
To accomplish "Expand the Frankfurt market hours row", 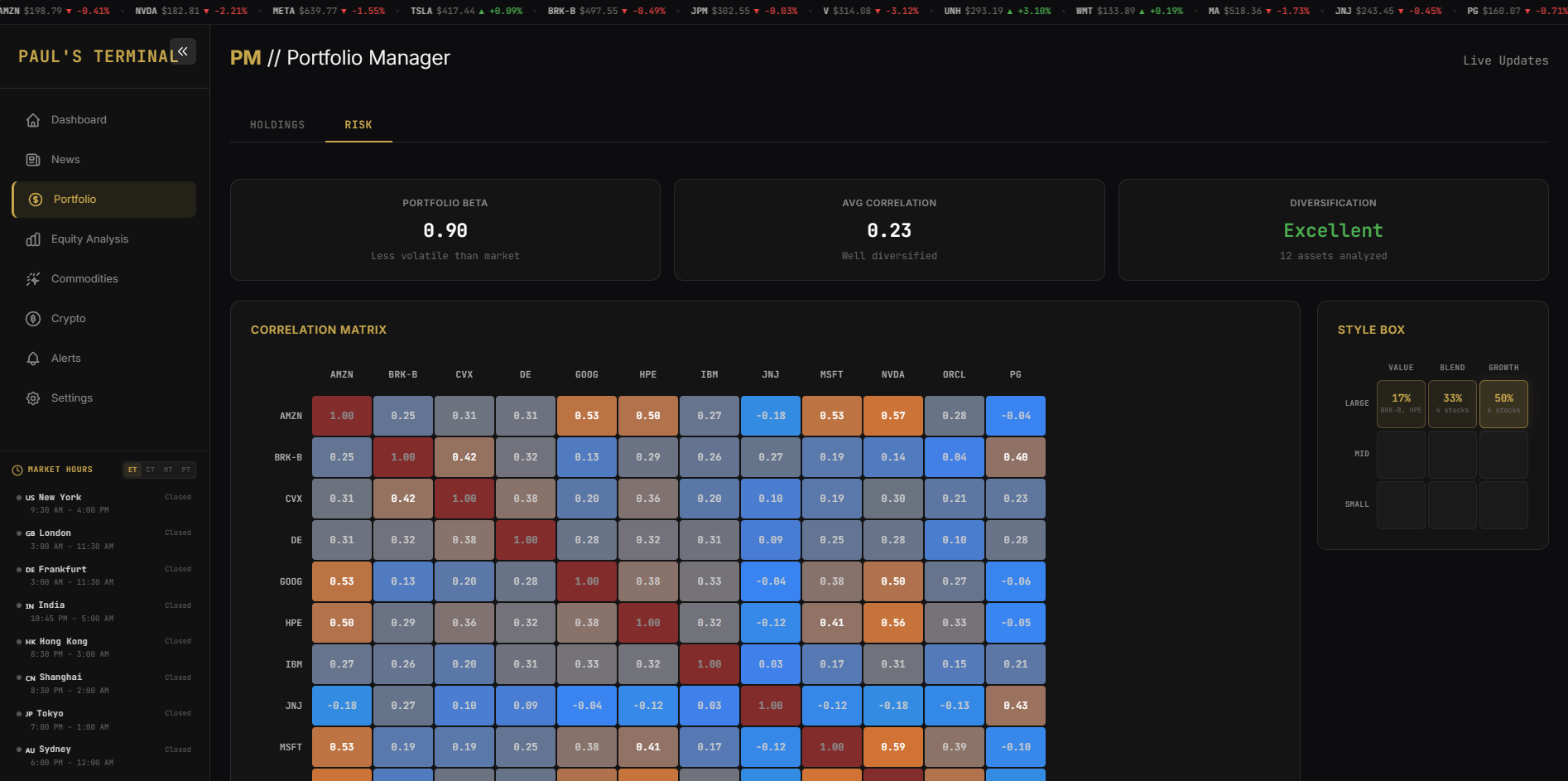I will pos(102,575).
